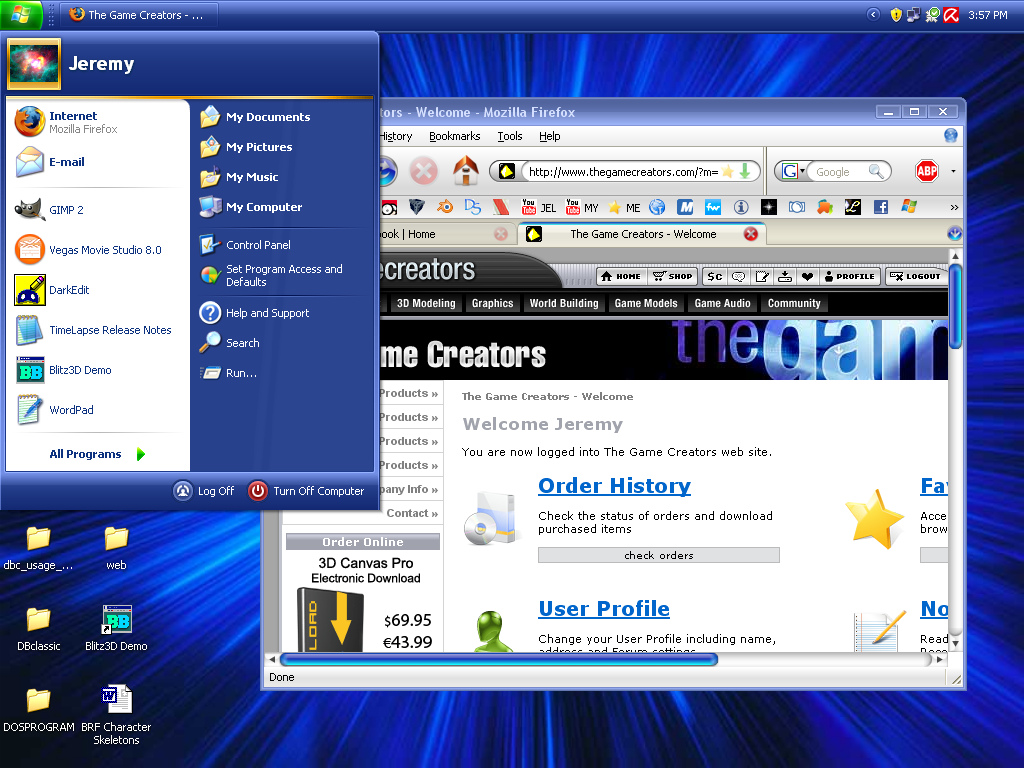Open the Order History link

pos(615,485)
